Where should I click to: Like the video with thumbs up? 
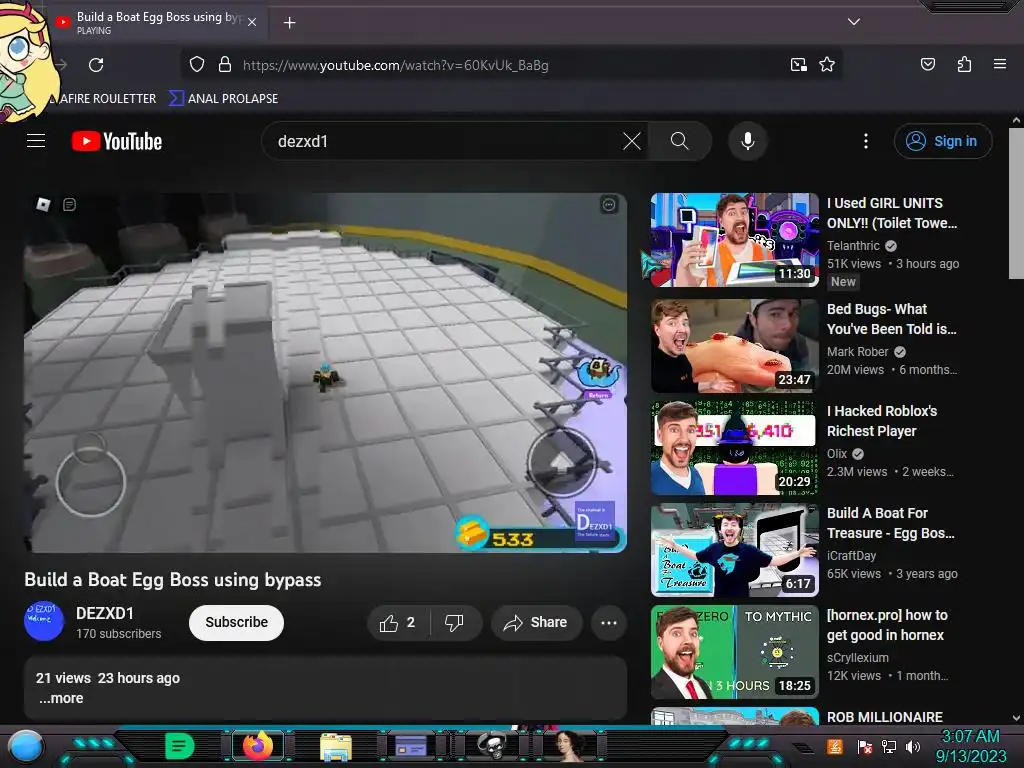pos(398,623)
